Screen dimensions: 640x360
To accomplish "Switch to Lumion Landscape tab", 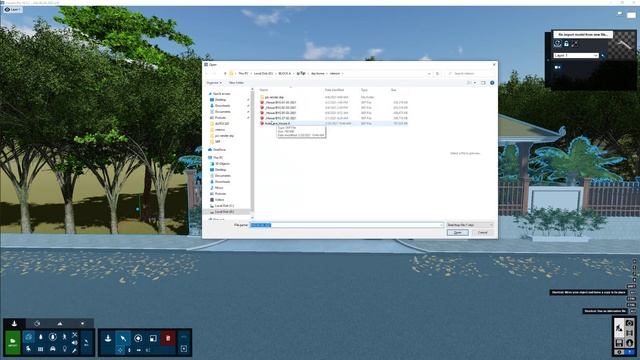I will (x=60, y=323).
